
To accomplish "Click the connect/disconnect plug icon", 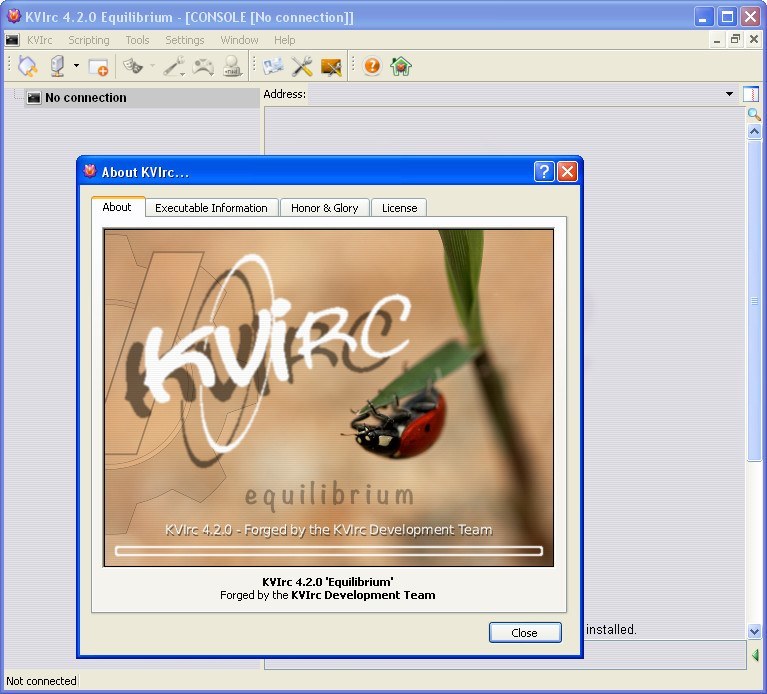I will click(x=27, y=66).
